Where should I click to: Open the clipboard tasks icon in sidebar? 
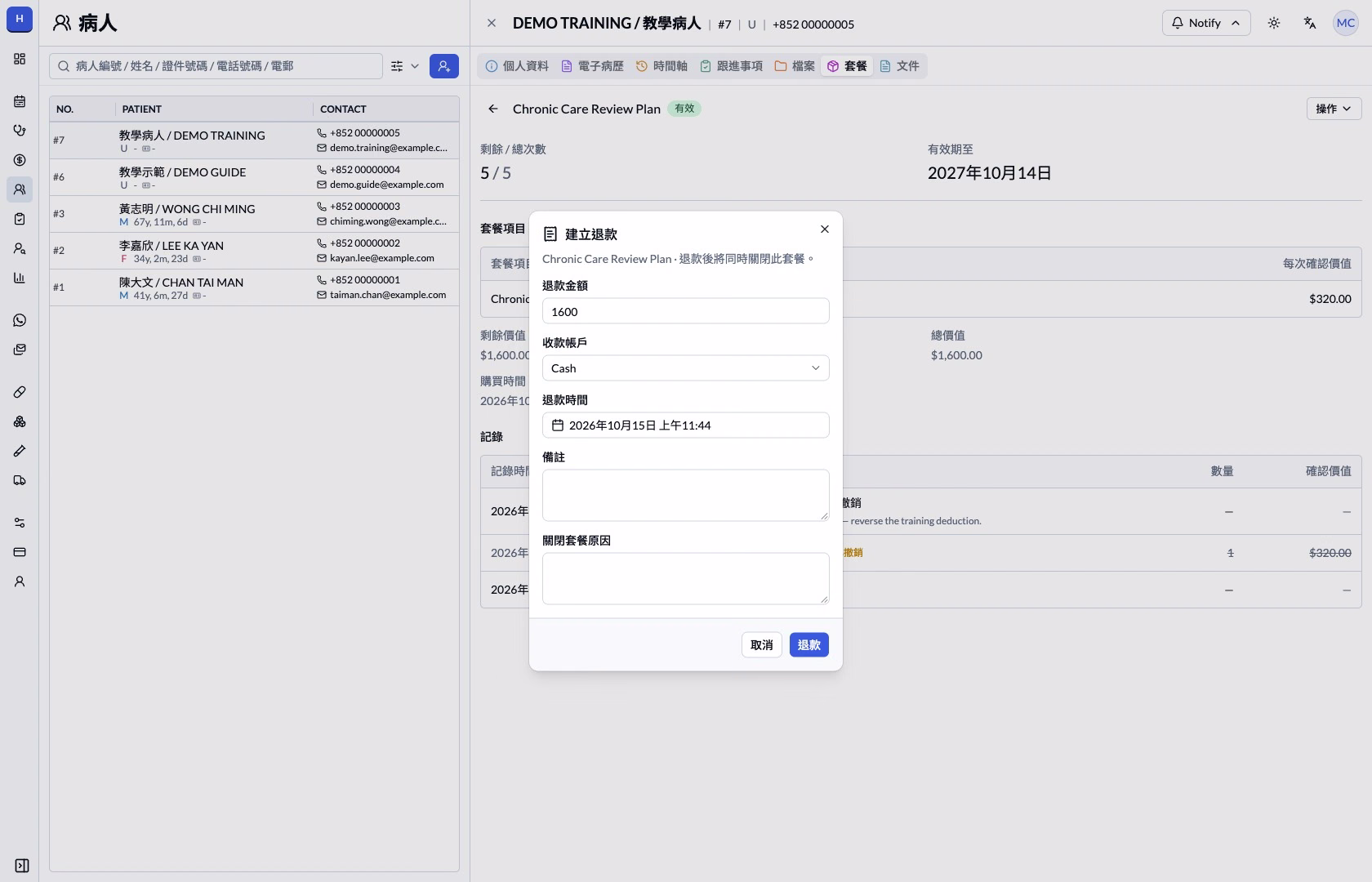[20, 219]
